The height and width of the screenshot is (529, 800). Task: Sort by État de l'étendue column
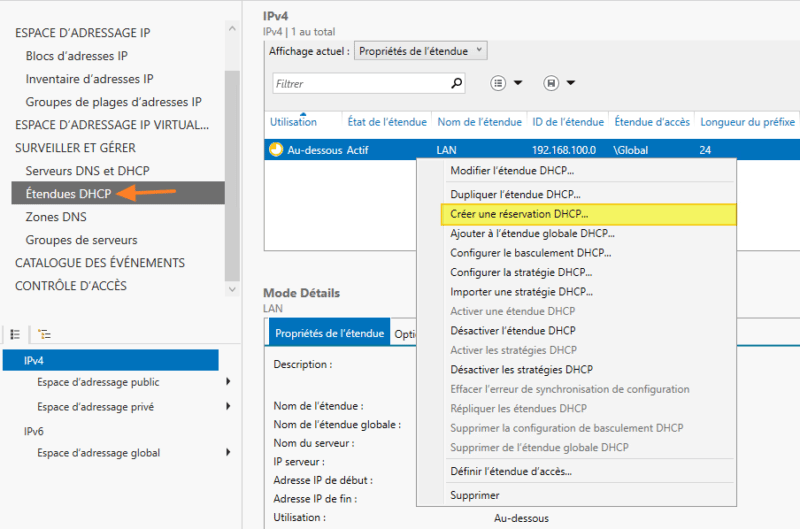click(x=387, y=122)
